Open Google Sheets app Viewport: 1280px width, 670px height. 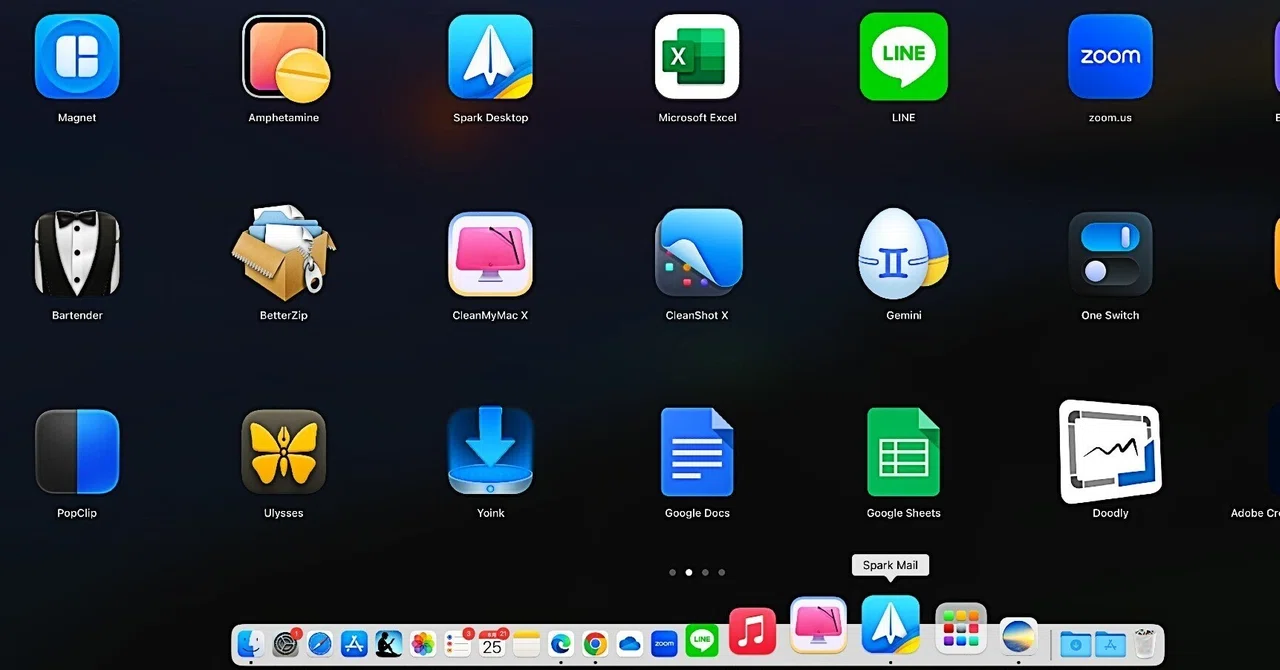click(x=903, y=452)
